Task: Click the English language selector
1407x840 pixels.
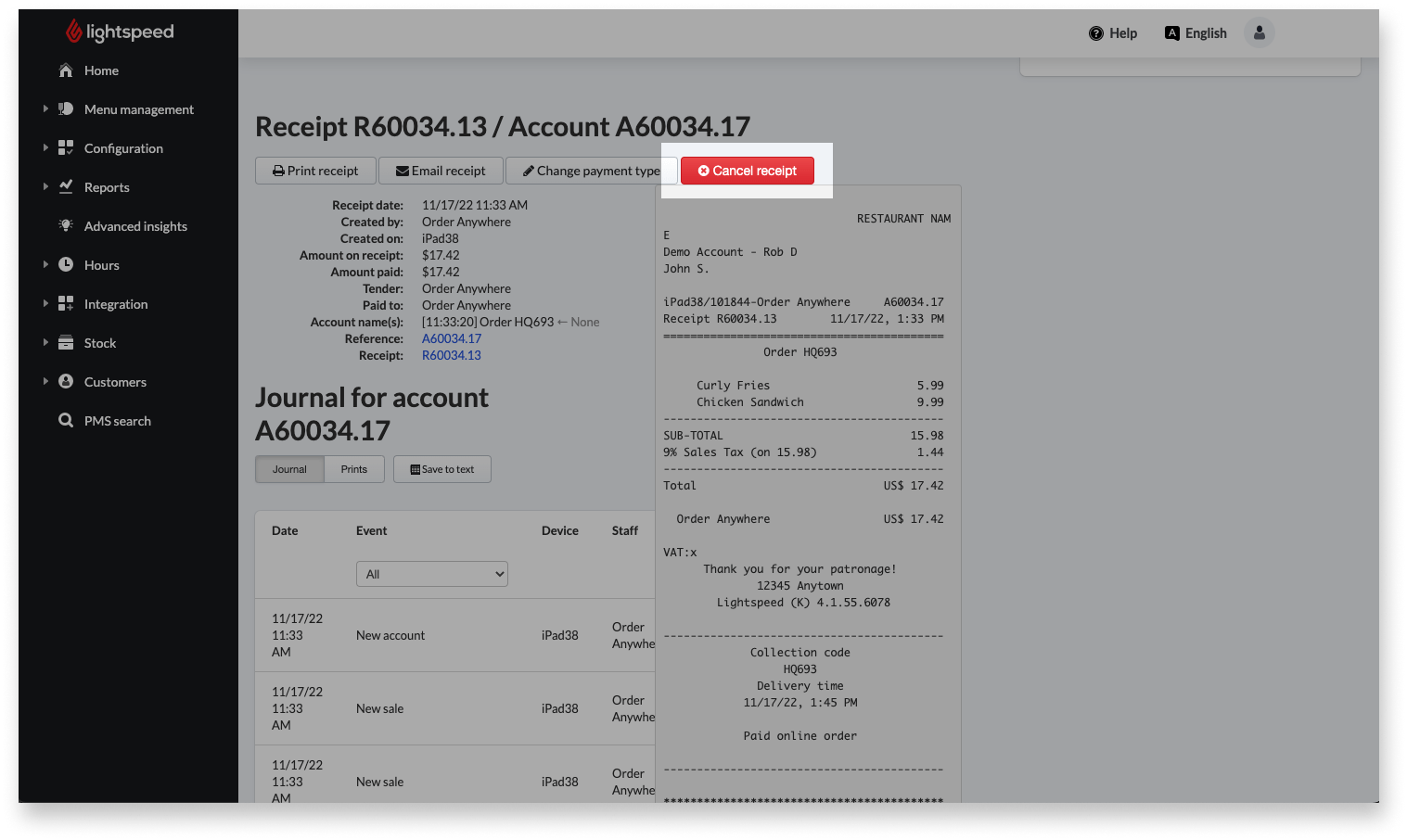Action: [x=1196, y=33]
